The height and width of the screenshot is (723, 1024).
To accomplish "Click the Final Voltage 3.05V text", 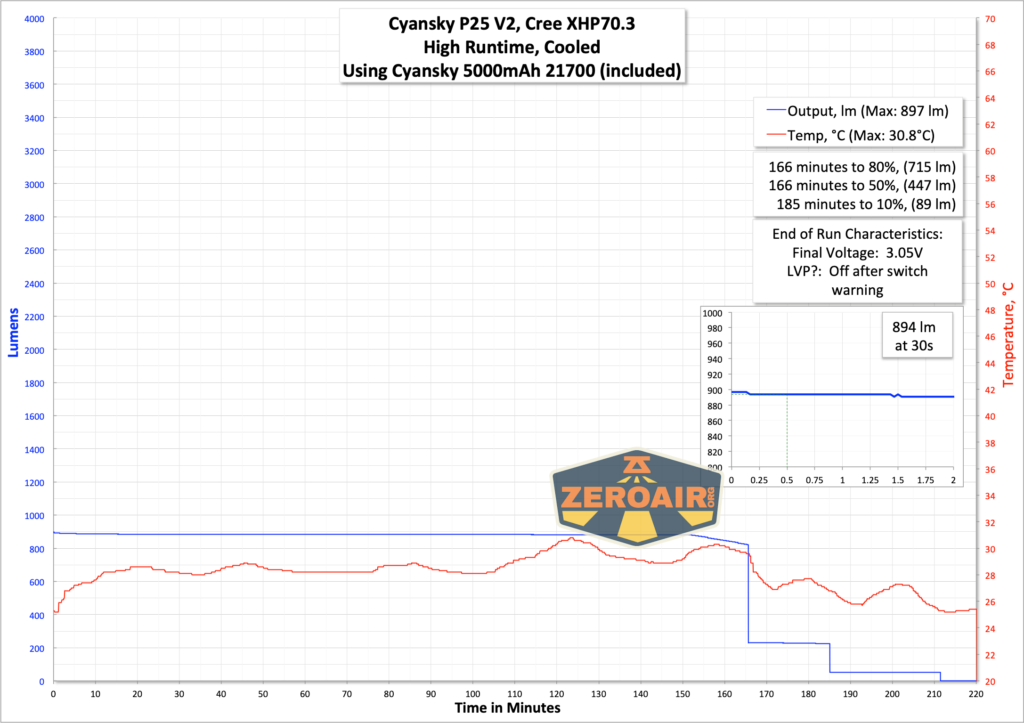I will [856, 253].
